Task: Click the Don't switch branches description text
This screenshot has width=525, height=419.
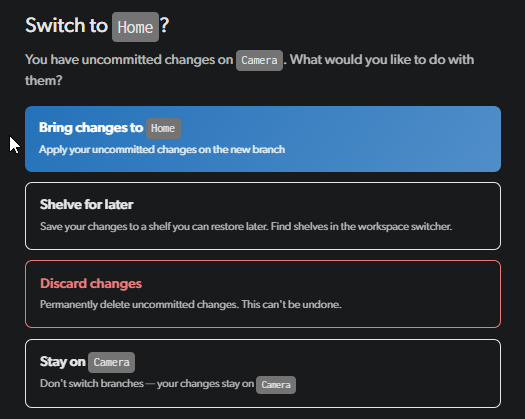Action: pos(147,383)
